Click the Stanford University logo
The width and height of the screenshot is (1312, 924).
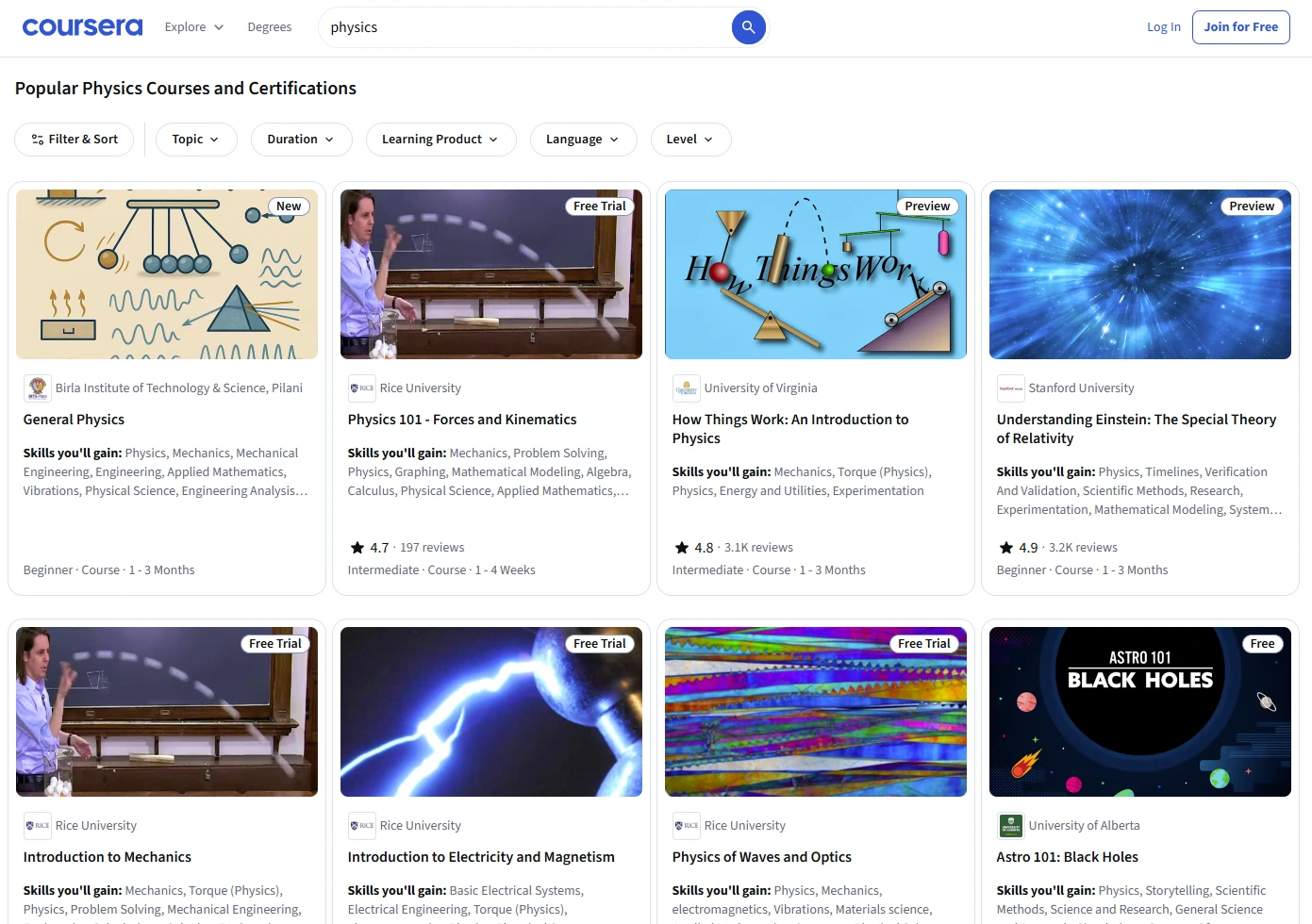[1009, 388]
